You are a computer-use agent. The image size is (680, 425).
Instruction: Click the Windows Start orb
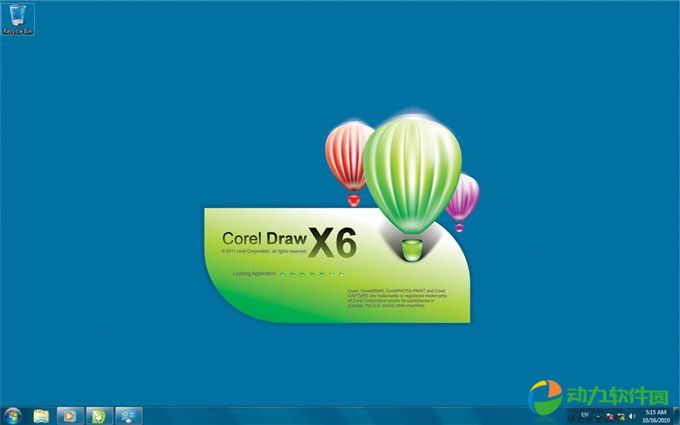tap(13, 415)
